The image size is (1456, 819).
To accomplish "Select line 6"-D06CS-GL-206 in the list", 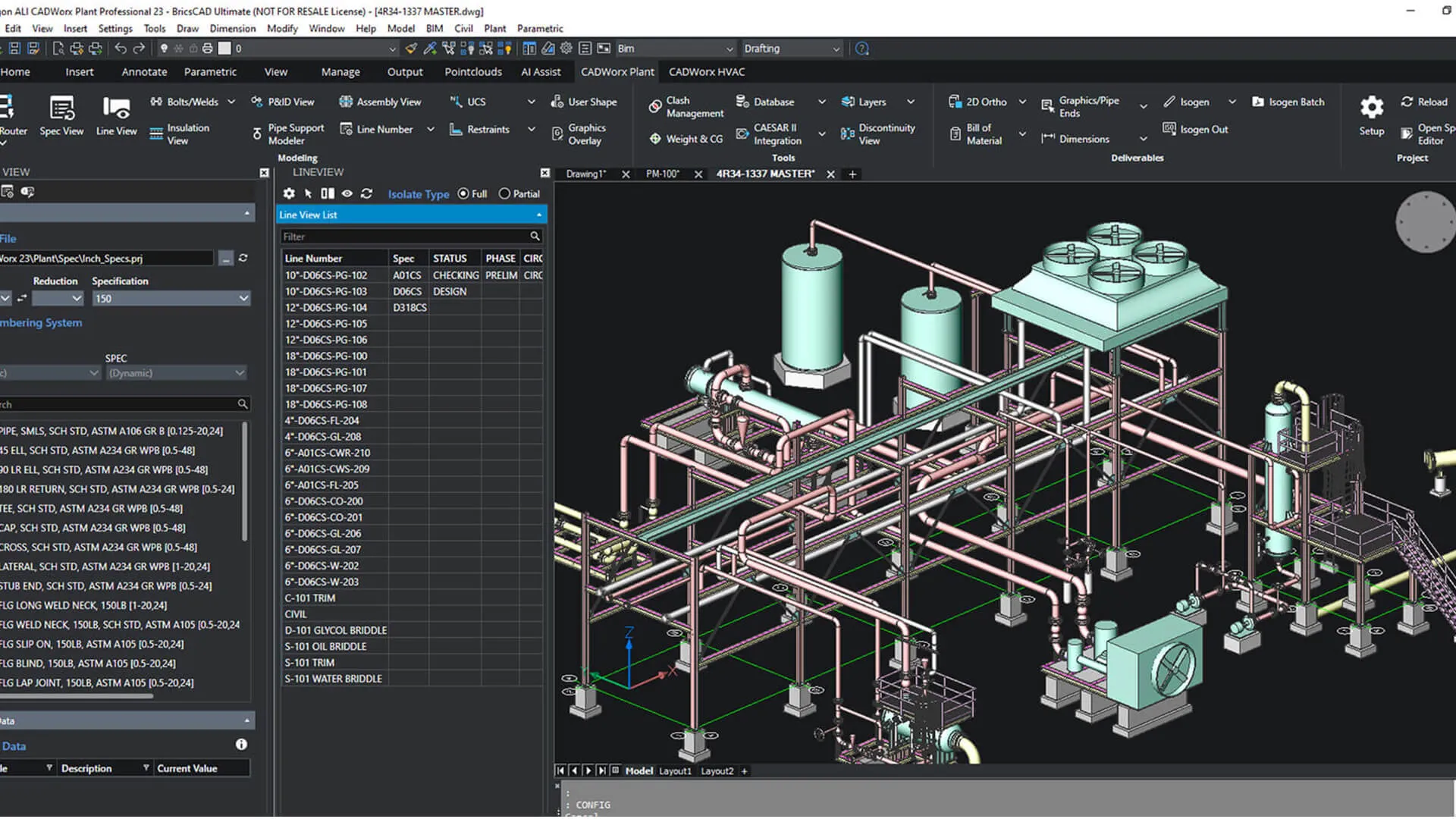I will [322, 533].
